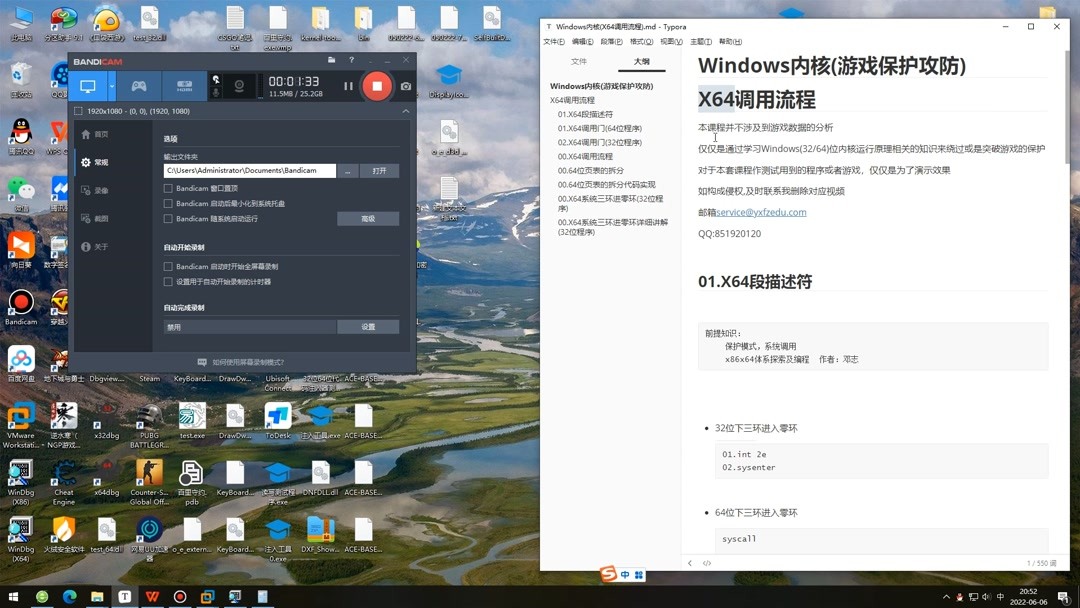Switch Bandicam to HDMI device recording mode
Viewport: 1080px width, 608px height.
point(184,85)
